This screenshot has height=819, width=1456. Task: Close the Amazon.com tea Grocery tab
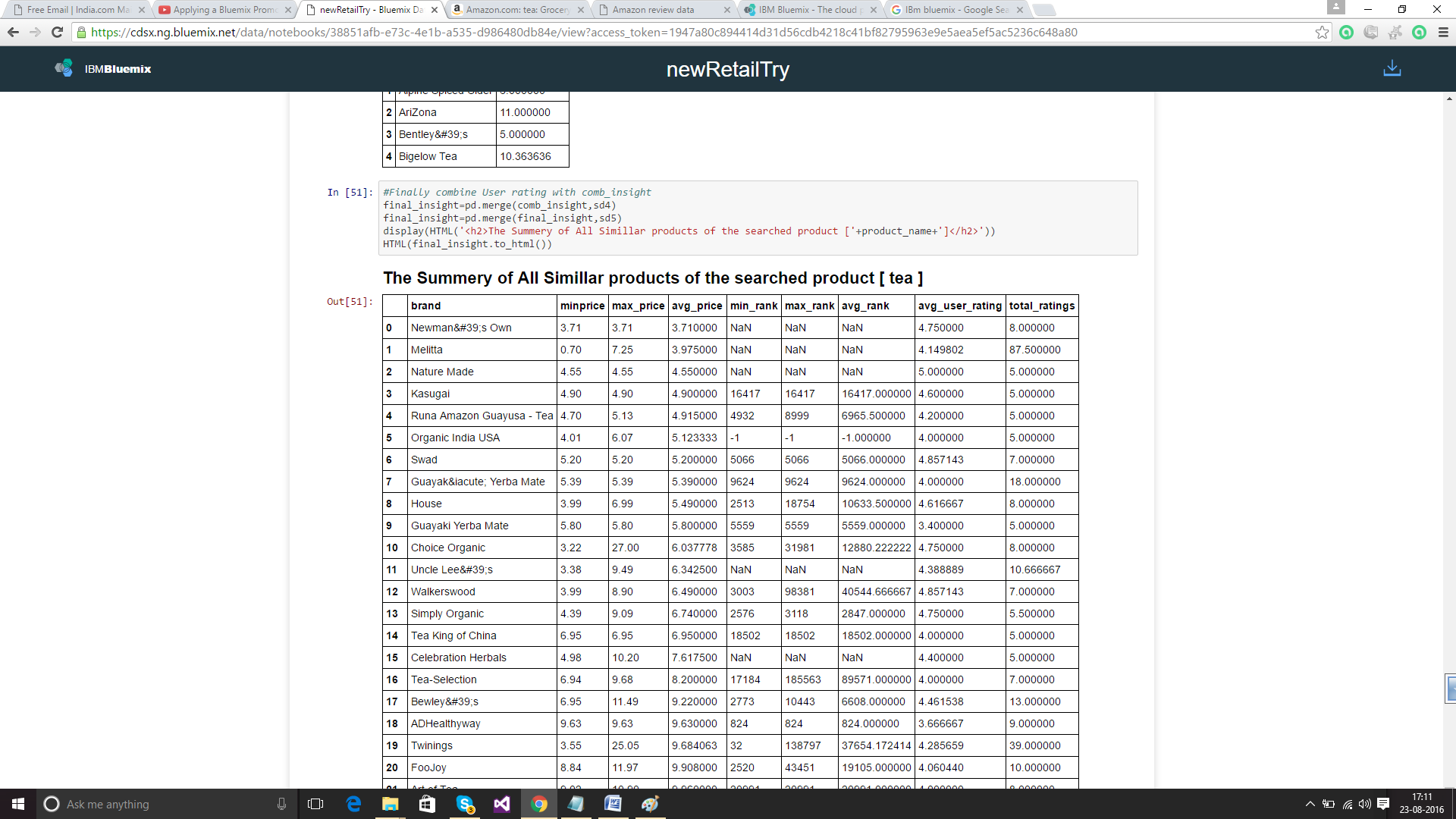click(581, 10)
